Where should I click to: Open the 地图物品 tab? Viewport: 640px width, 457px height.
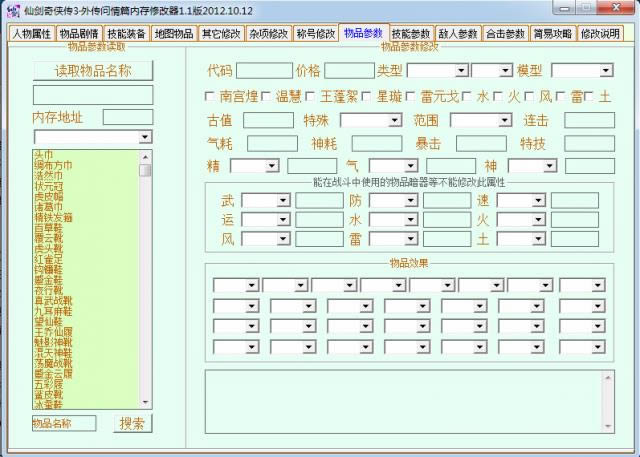(174, 33)
